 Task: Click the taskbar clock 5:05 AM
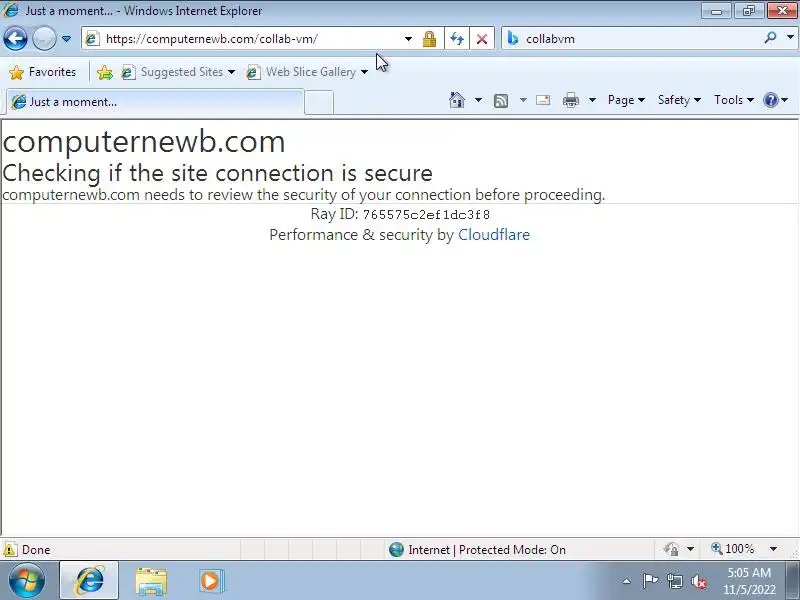click(x=748, y=572)
